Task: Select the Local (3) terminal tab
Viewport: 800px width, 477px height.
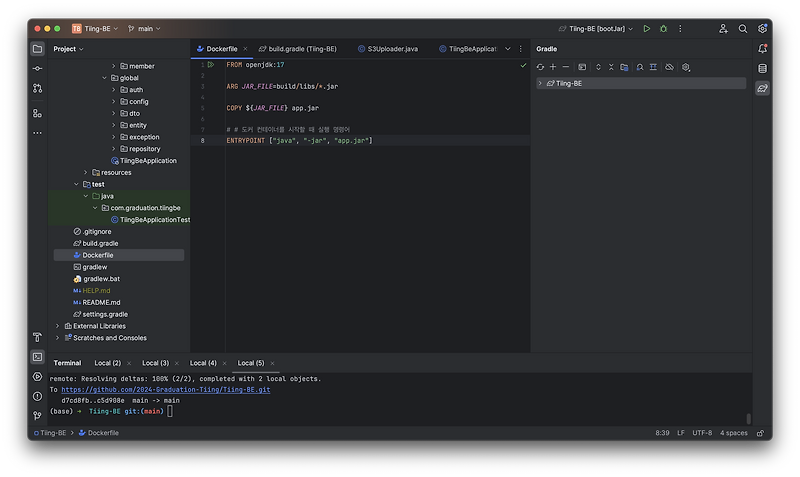Action: pos(155,362)
